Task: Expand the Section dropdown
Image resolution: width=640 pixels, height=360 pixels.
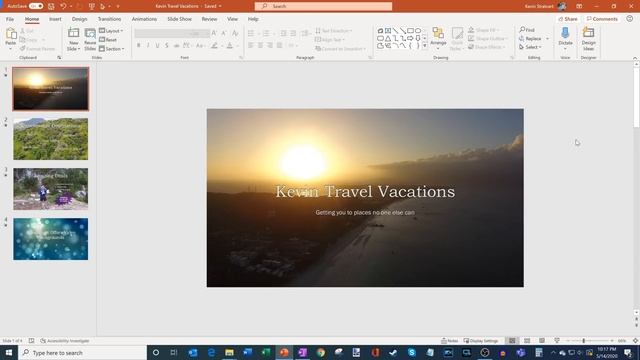Action: [x=112, y=49]
